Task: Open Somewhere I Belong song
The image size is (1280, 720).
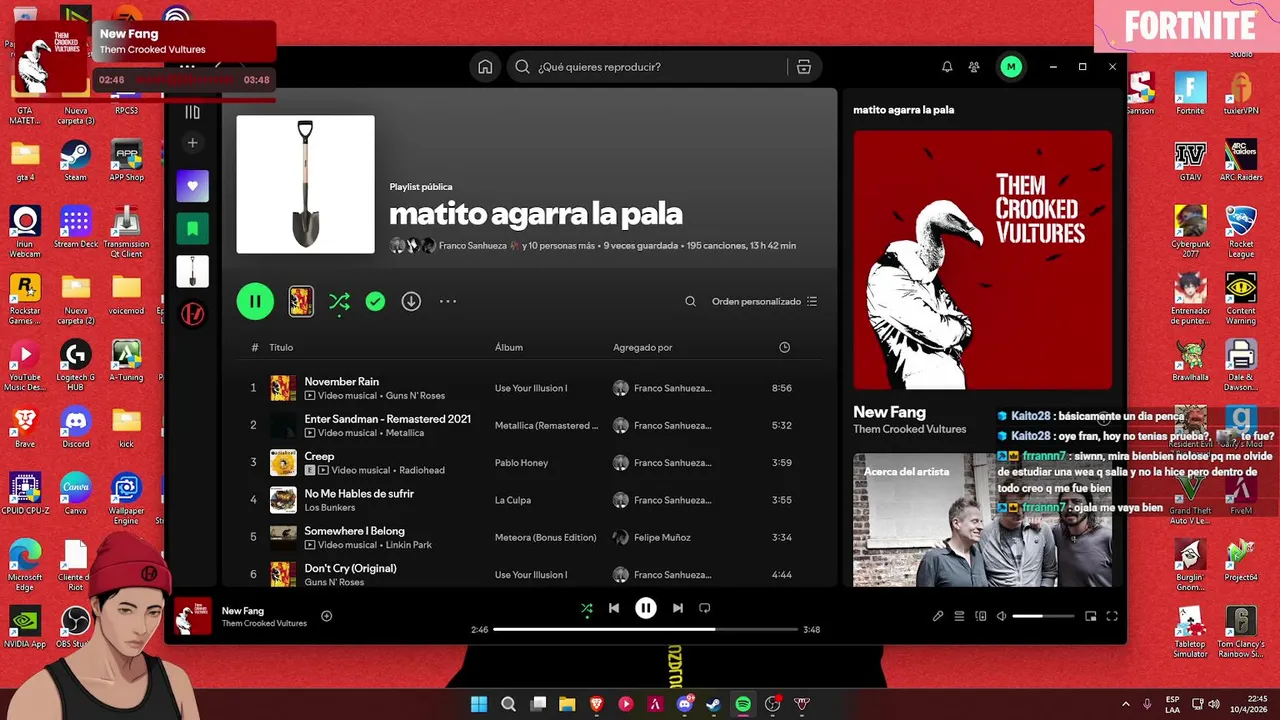Action: tap(354, 531)
